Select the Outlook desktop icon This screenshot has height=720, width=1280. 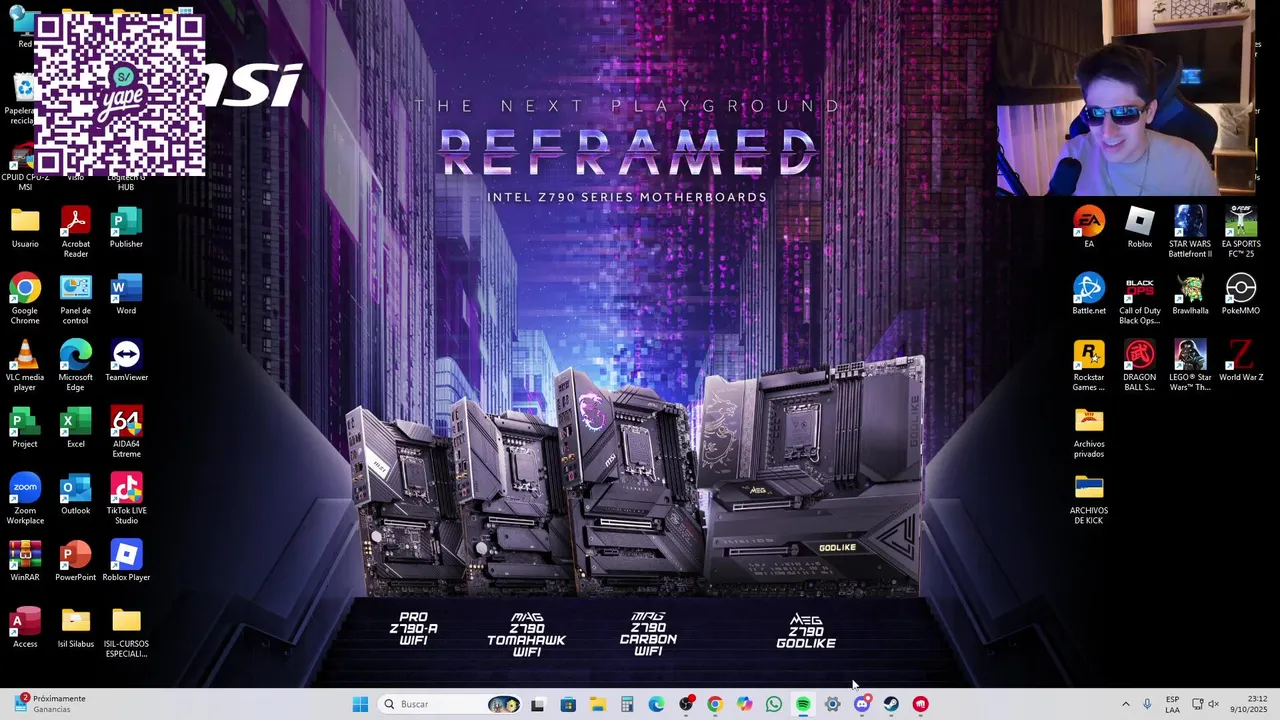[x=76, y=494]
